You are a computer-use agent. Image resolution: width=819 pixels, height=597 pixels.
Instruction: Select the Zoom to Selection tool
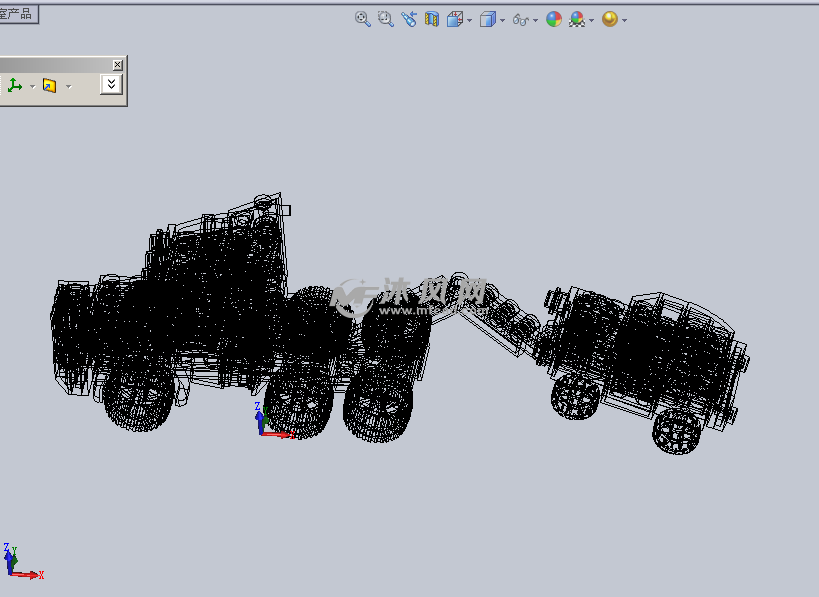pyautogui.click(x=410, y=19)
